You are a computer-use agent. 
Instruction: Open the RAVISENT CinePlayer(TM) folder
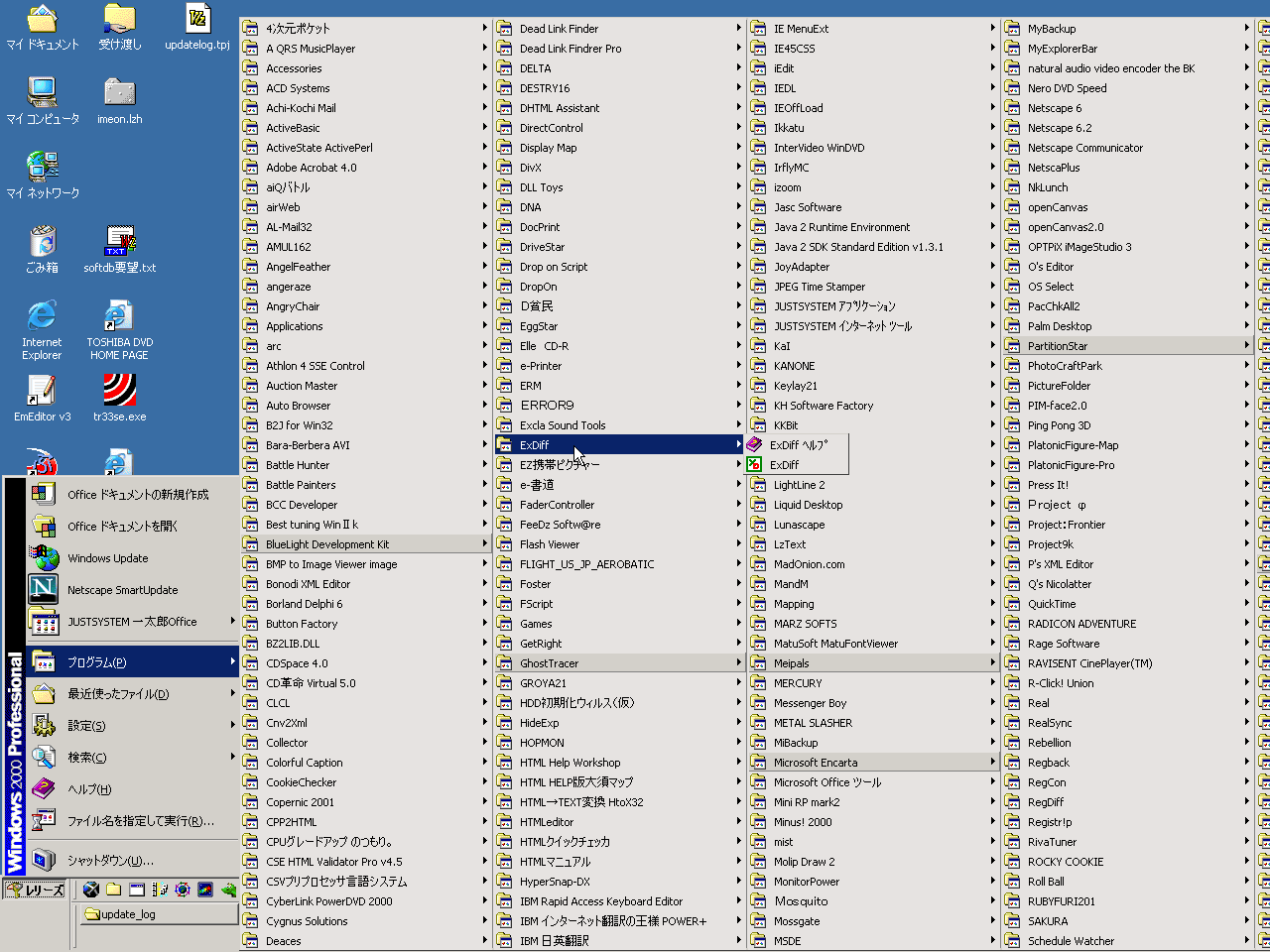[x=1128, y=662]
